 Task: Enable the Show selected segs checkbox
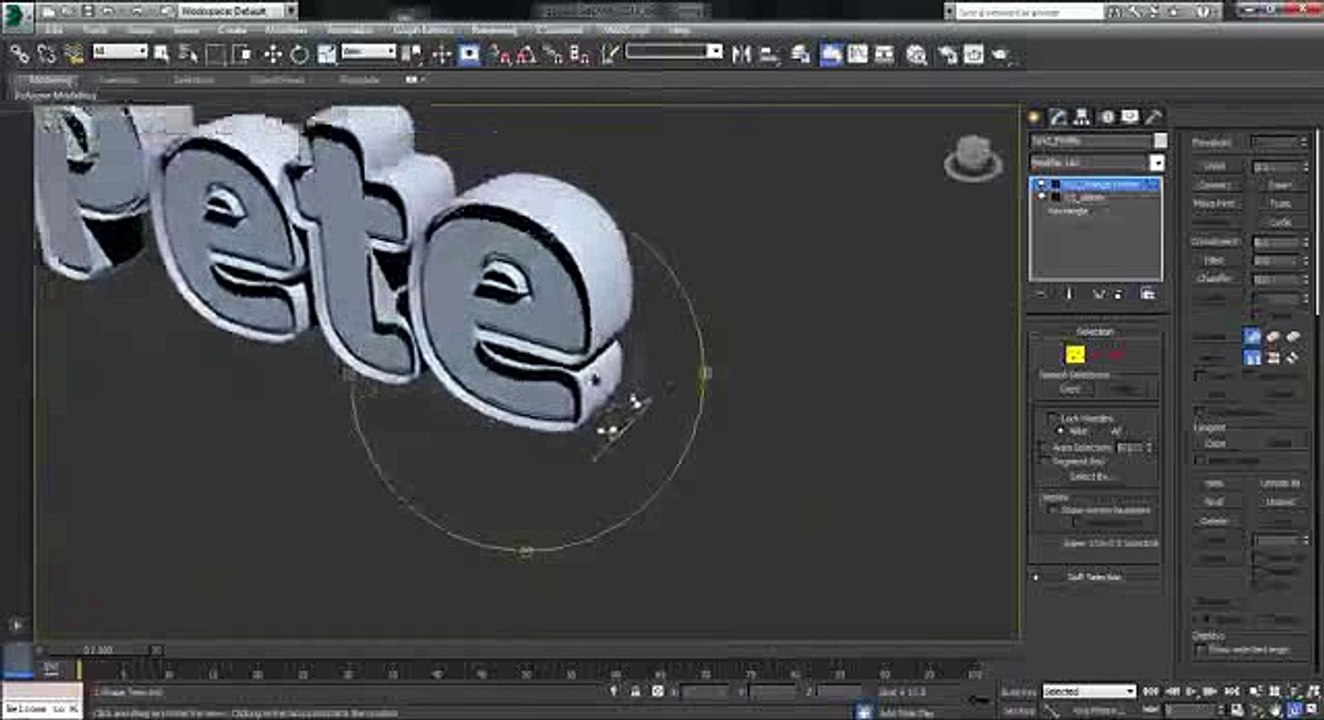(1200, 650)
